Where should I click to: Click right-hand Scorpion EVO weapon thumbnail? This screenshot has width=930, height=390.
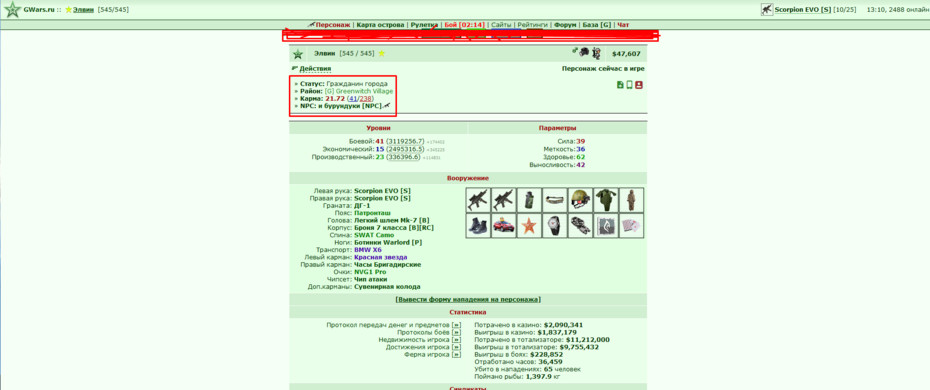tap(504, 200)
